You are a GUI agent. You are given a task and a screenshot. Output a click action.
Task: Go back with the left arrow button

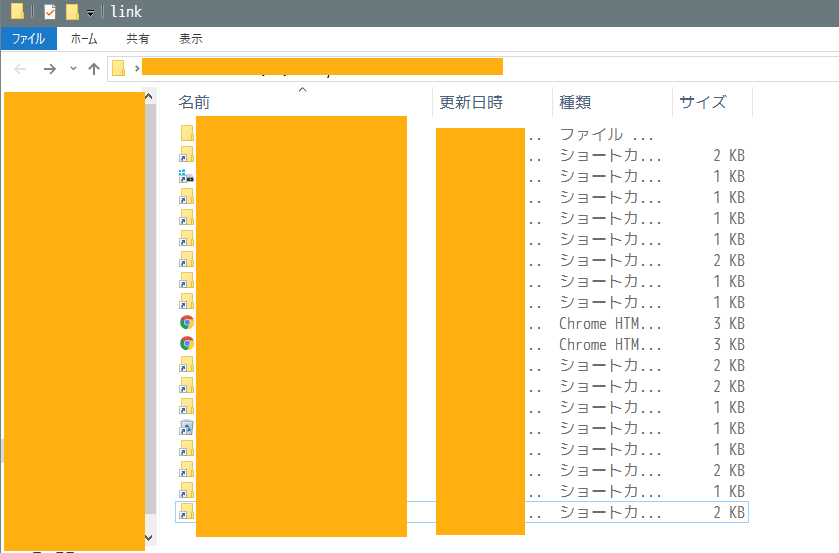click(20, 69)
